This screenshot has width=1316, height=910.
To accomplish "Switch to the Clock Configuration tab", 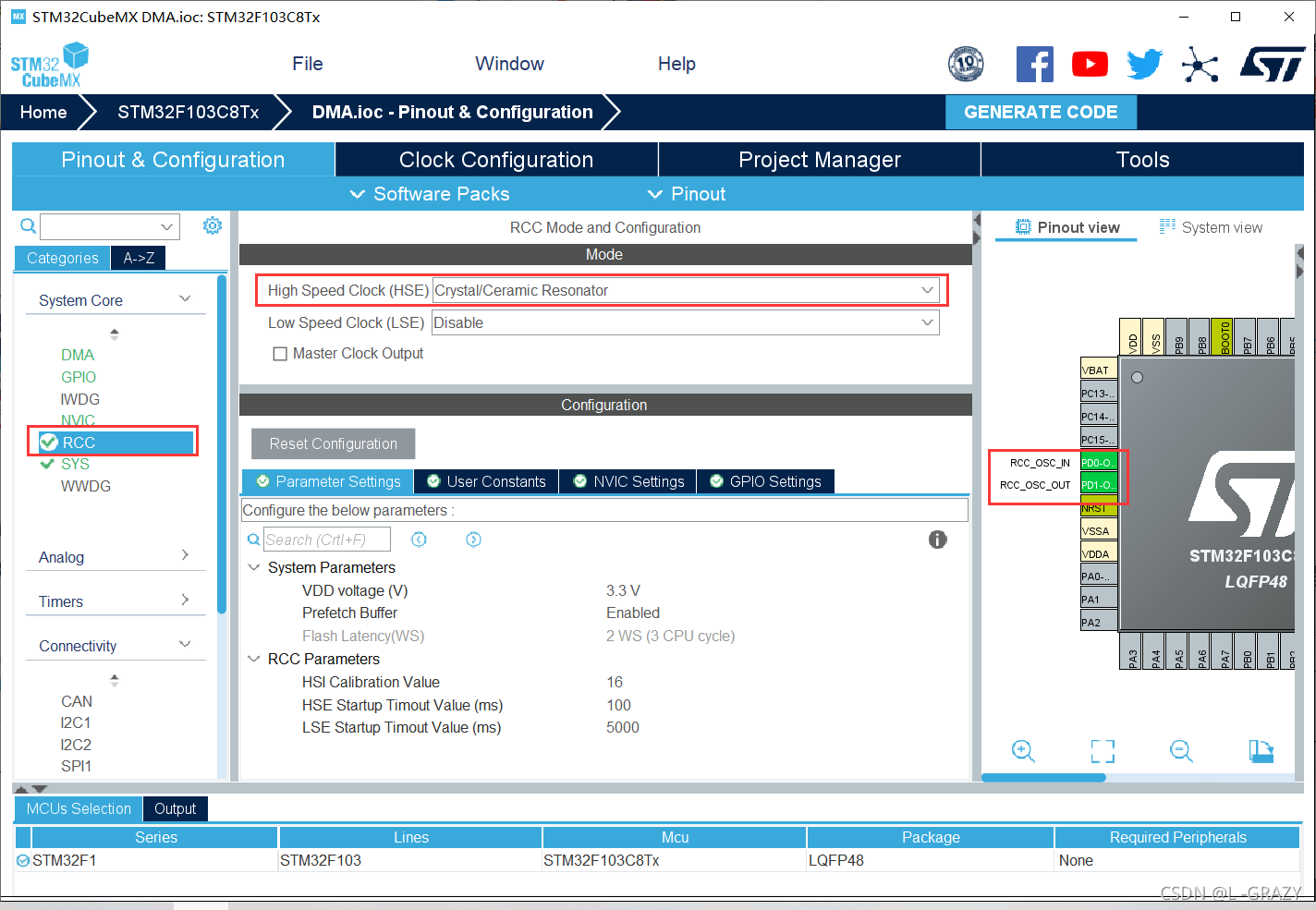I will 496,159.
